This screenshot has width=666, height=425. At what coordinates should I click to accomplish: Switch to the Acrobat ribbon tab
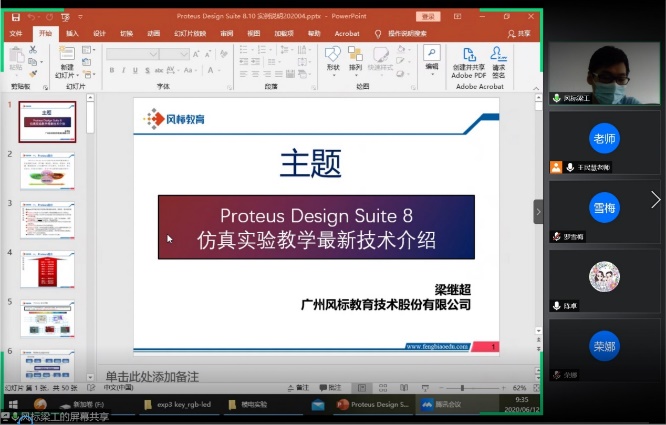(x=347, y=33)
